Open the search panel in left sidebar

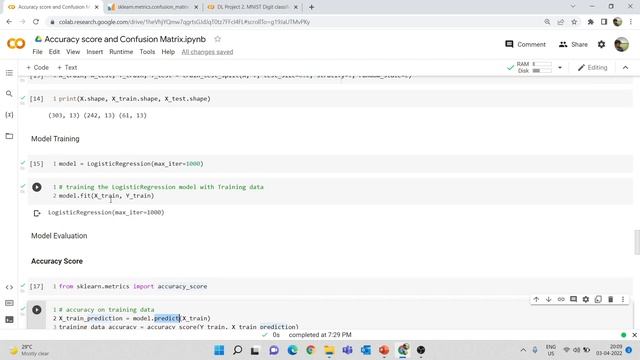click(x=9, y=94)
